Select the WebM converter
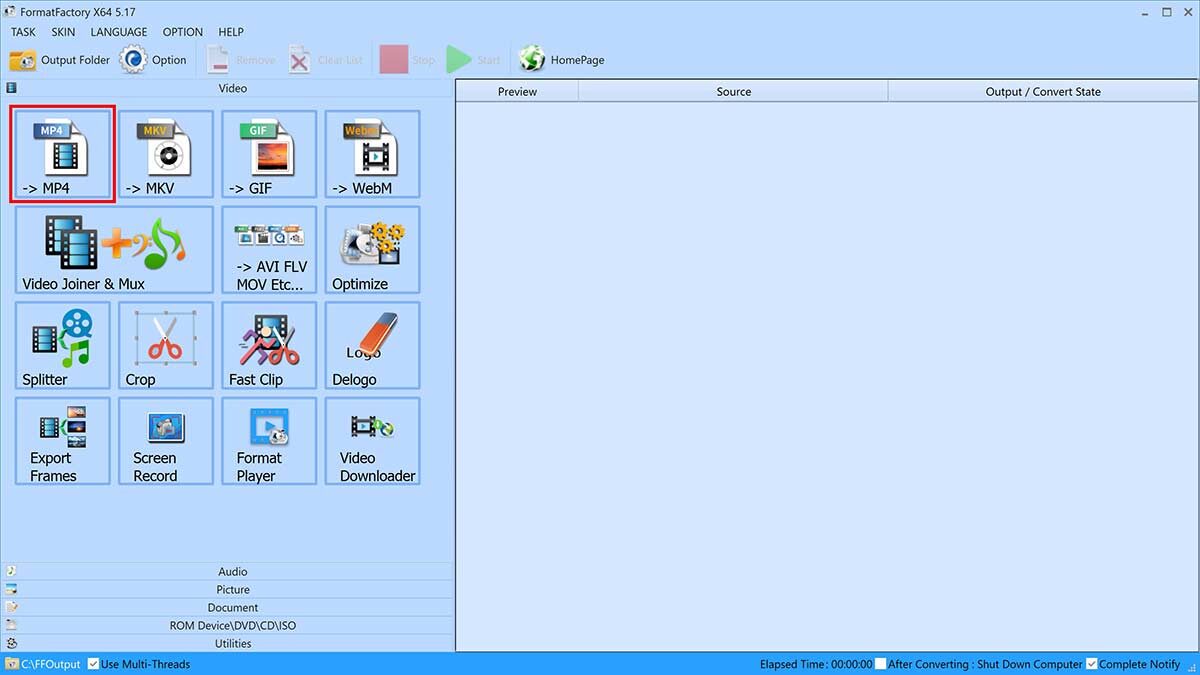 pyautogui.click(x=372, y=153)
